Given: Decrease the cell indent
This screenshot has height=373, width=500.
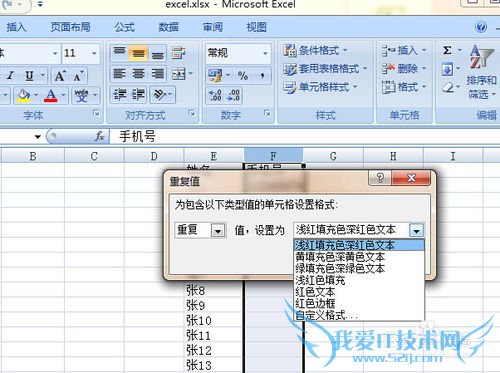Looking at the screenshot, I should coord(119,95).
